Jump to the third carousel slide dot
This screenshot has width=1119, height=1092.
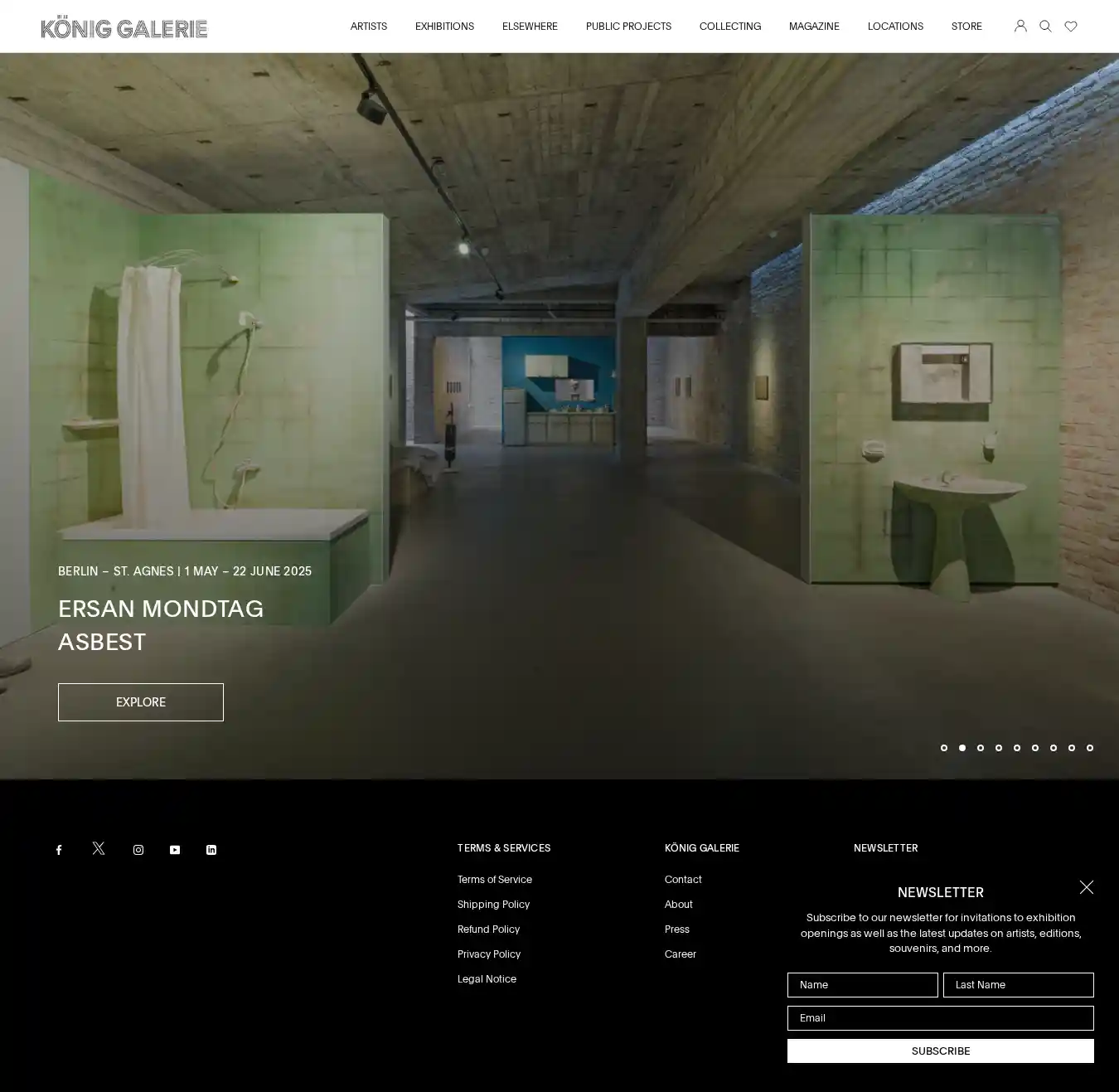[x=981, y=748]
